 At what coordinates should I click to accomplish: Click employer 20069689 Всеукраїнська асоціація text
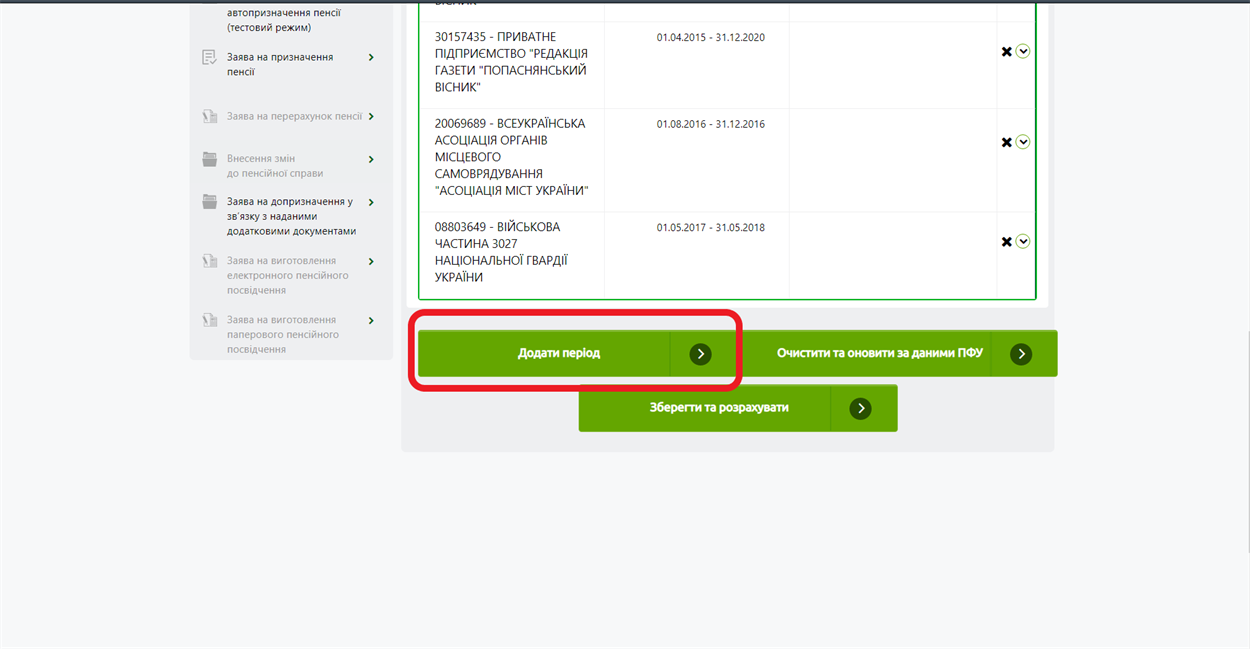coord(511,157)
